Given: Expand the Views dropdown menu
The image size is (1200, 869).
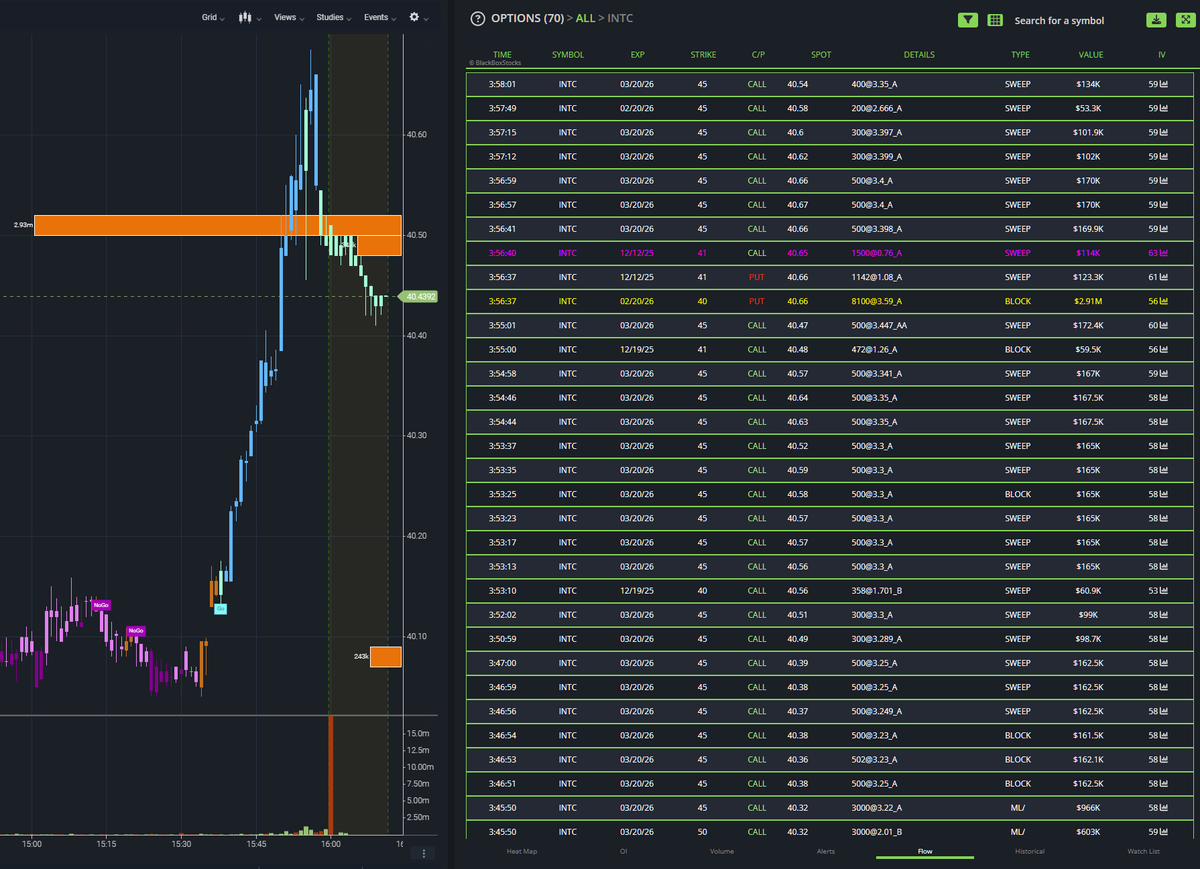Looking at the screenshot, I should click(289, 18).
